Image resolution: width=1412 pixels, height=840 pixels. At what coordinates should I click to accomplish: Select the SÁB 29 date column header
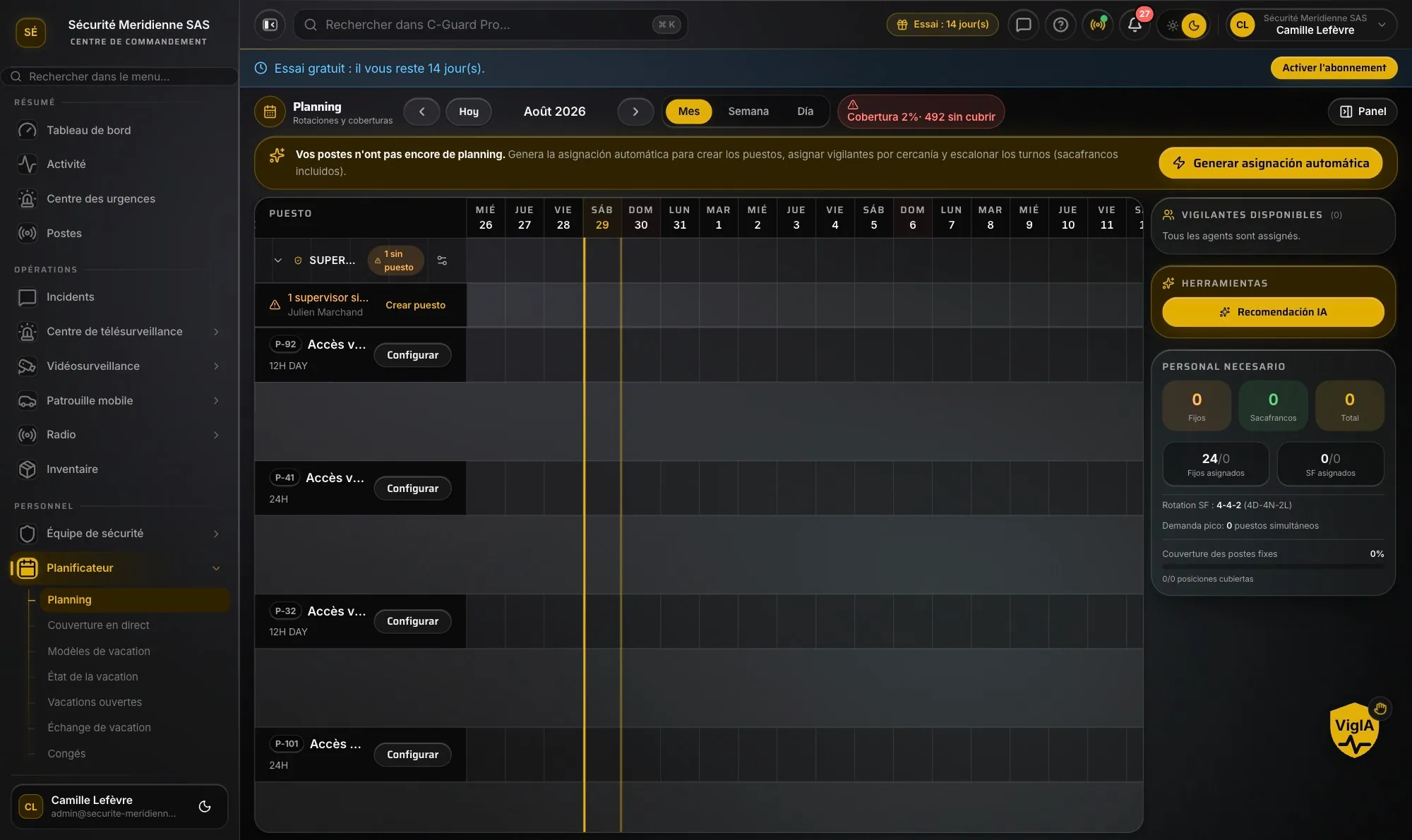click(602, 217)
